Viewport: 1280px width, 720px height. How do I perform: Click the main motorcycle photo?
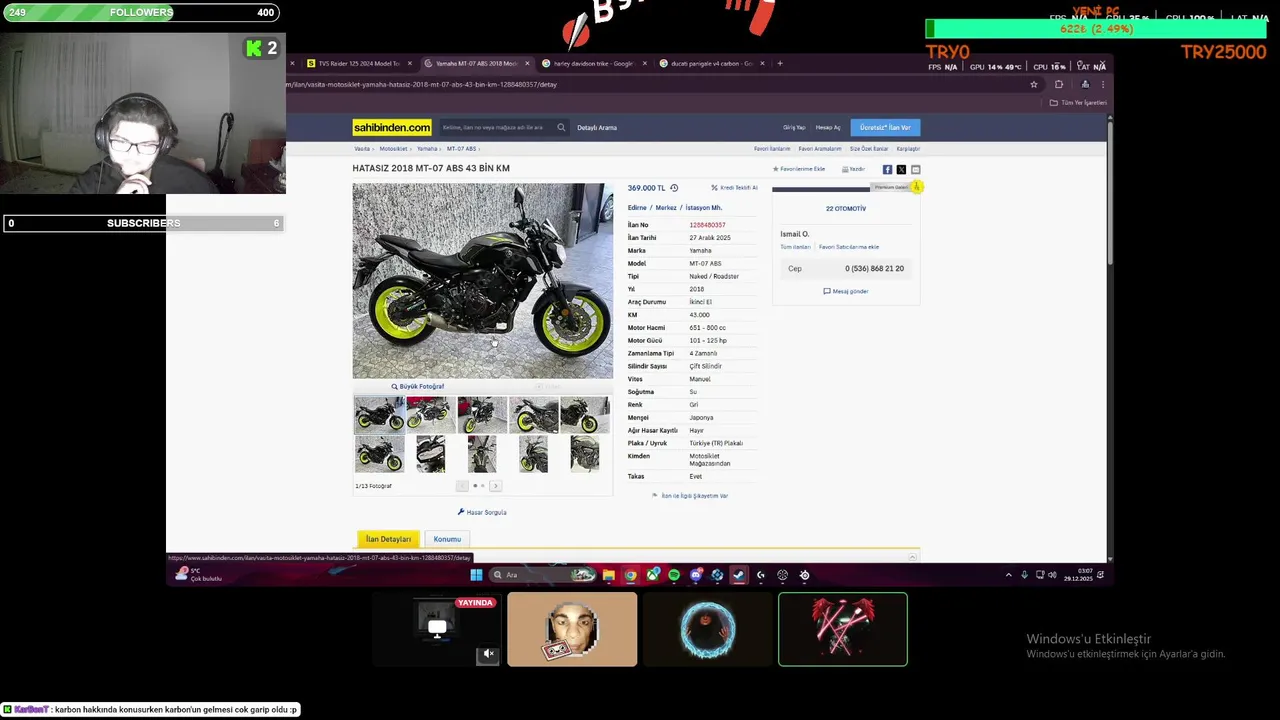482,281
